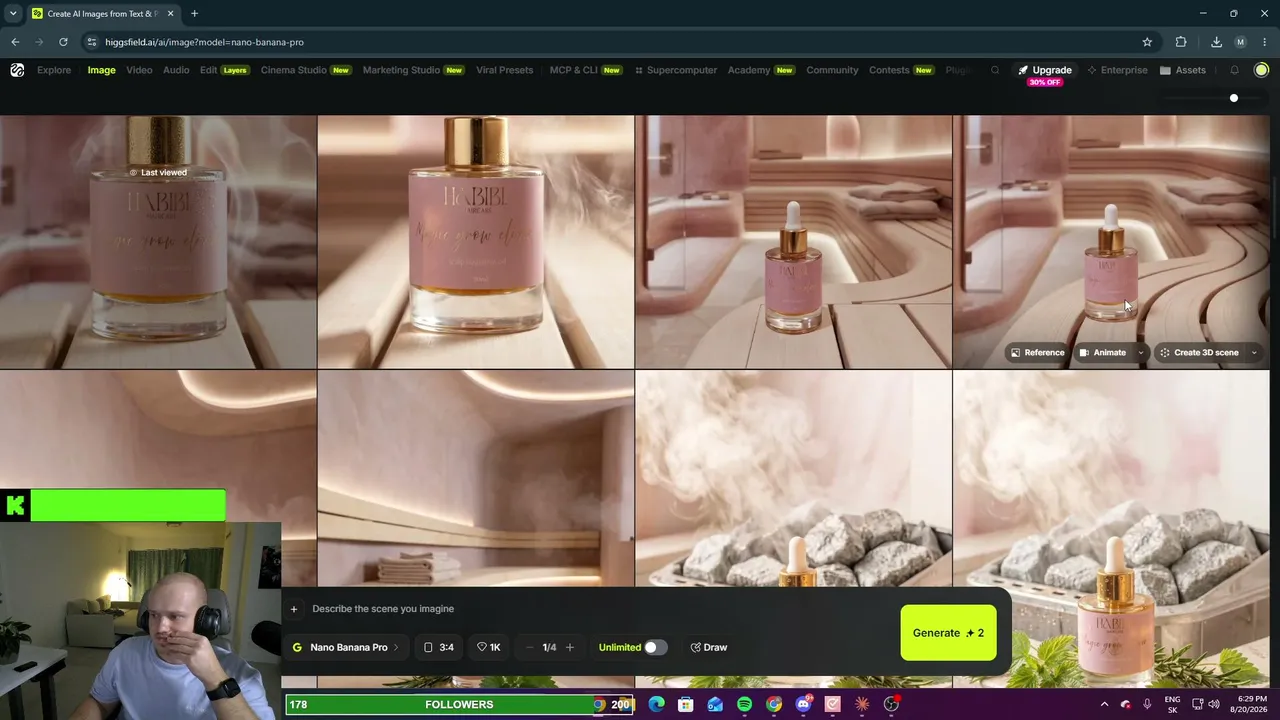Open the Supercomputer page
Image resolution: width=1280 pixels, height=720 pixels.
676,70
